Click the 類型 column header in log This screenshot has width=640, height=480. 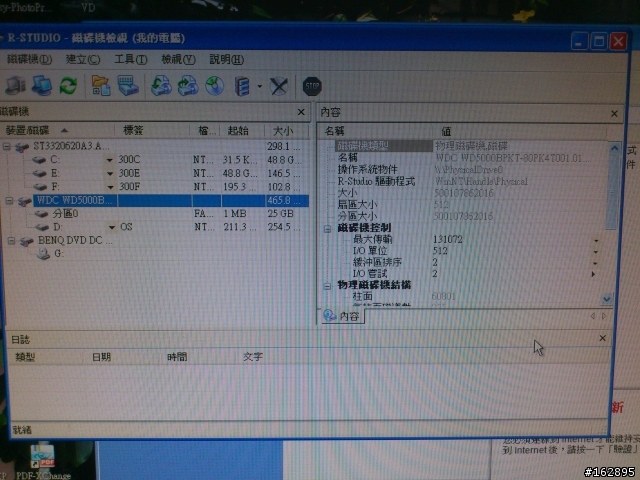pos(49,357)
